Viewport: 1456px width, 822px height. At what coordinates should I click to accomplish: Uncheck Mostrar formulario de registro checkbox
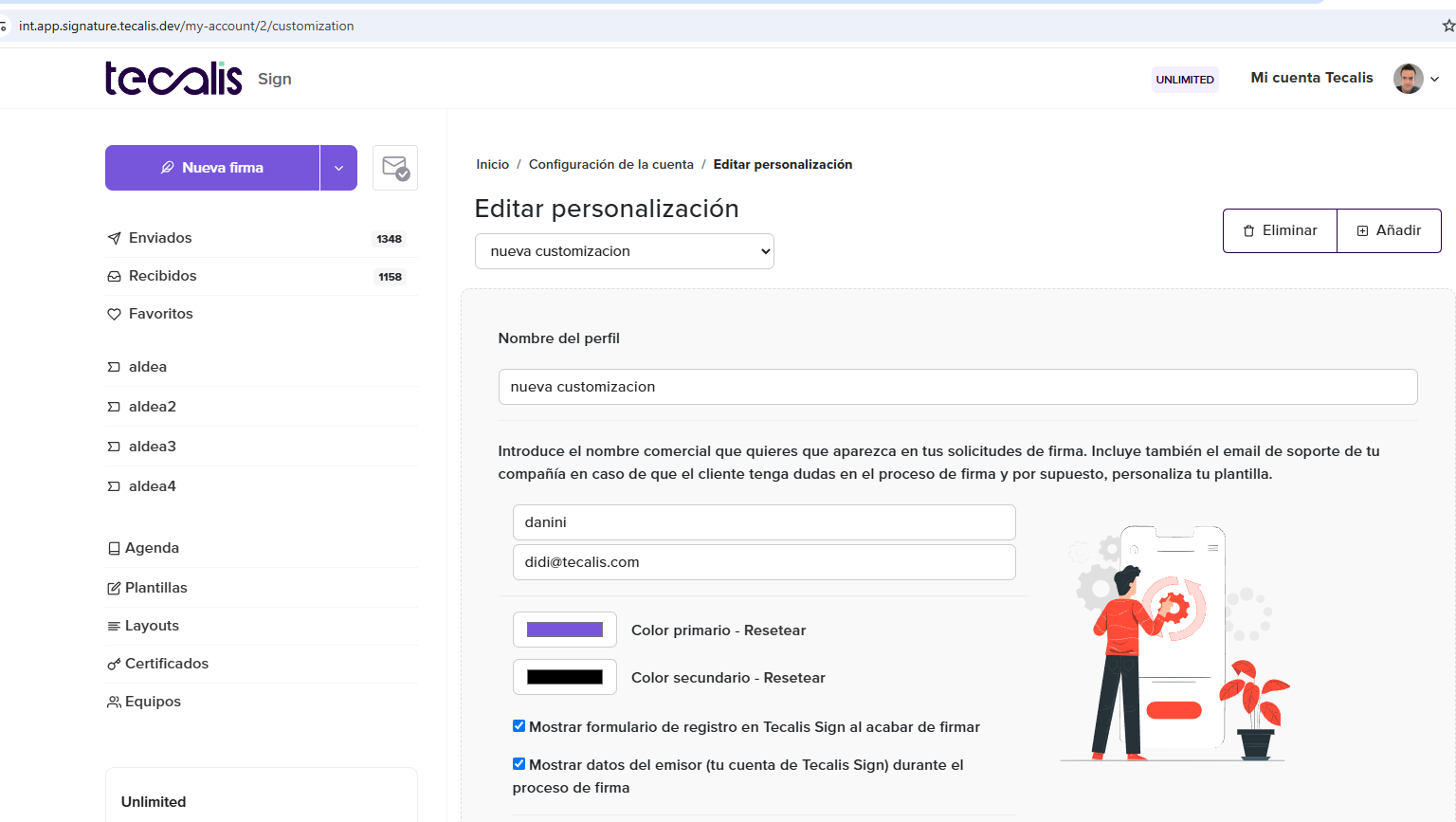pos(519,726)
